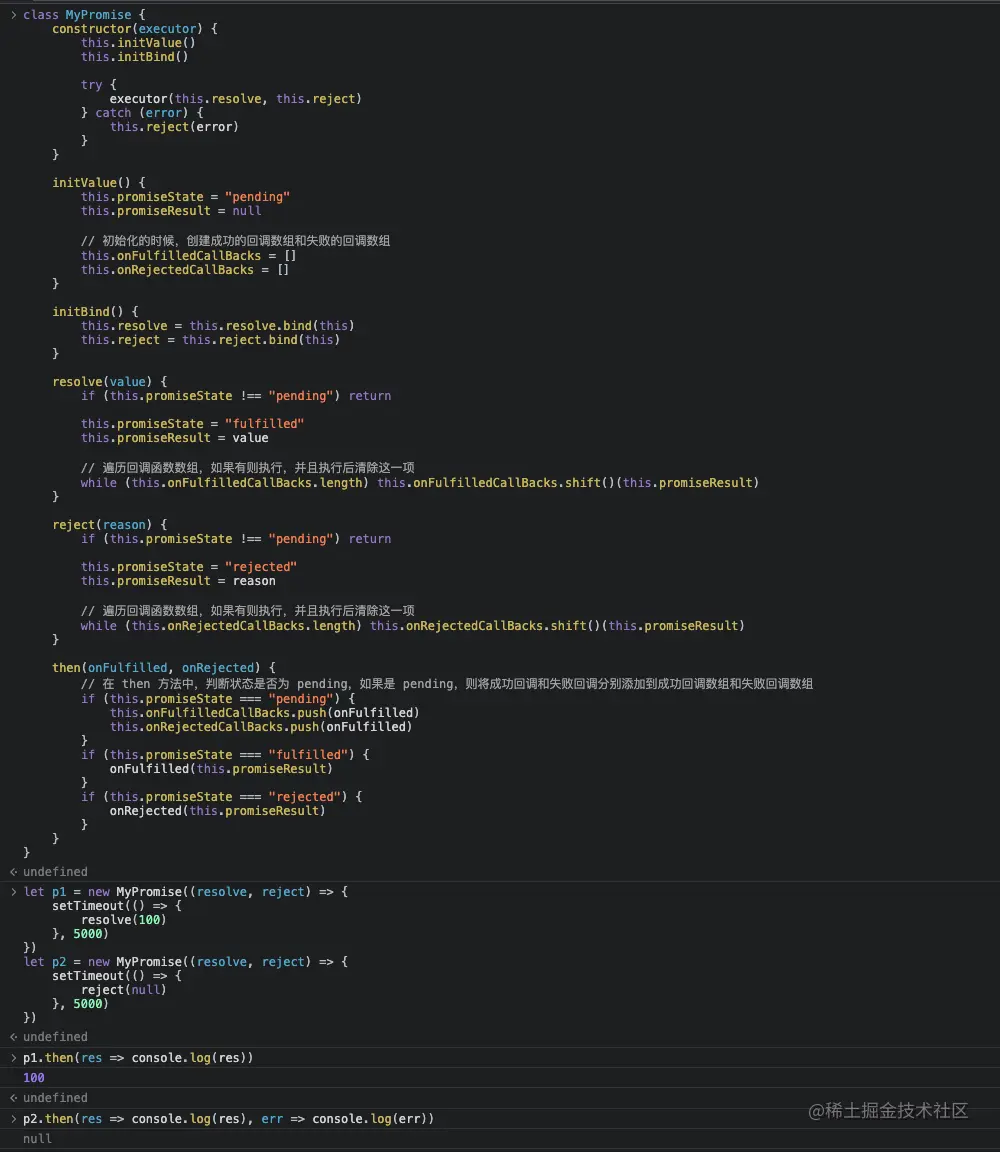Click the 'reject(reason) {' method header
Image resolution: width=1000 pixels, height=1152 pixels.
[x=109, y=525]
